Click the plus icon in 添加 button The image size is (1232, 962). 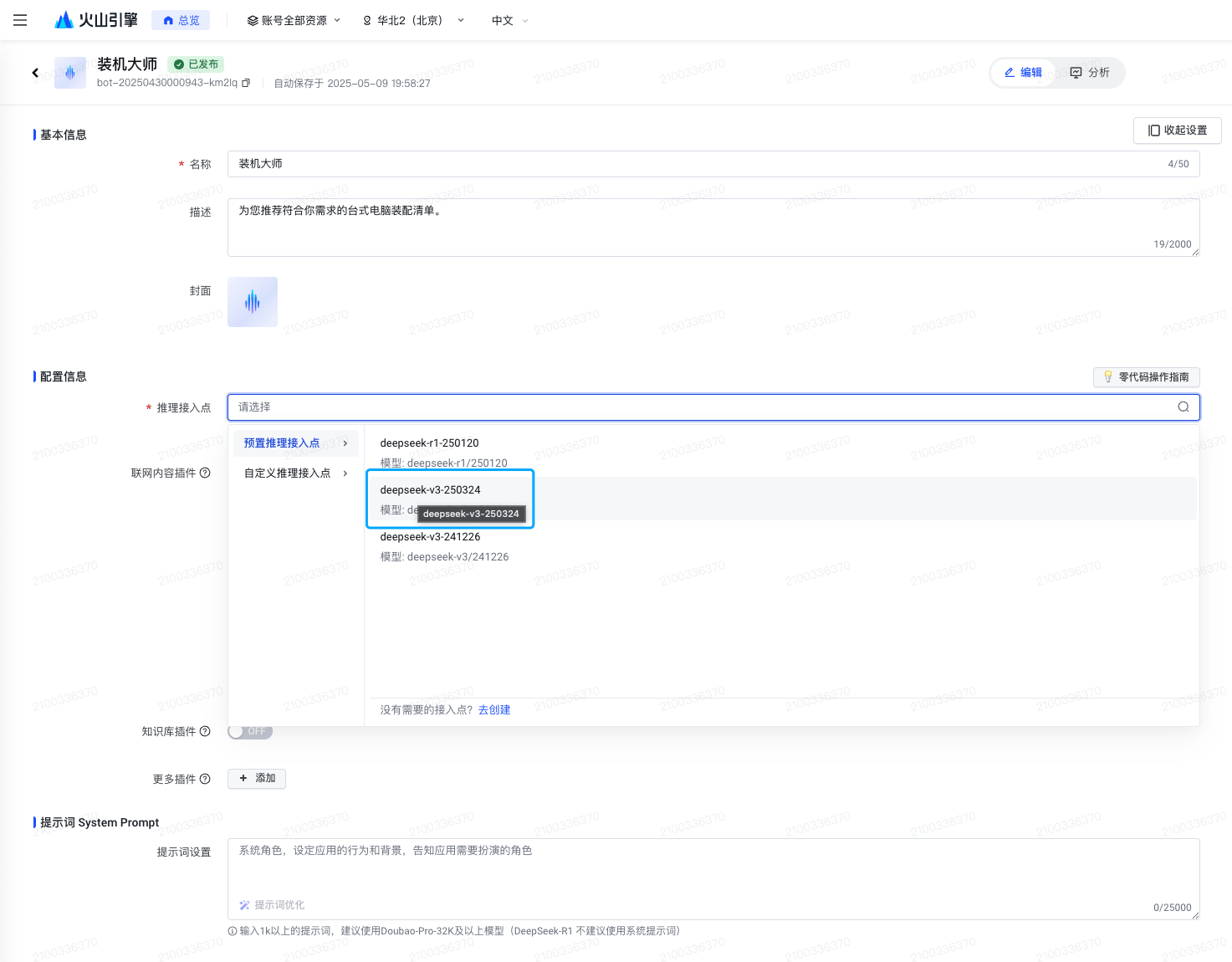243,779
